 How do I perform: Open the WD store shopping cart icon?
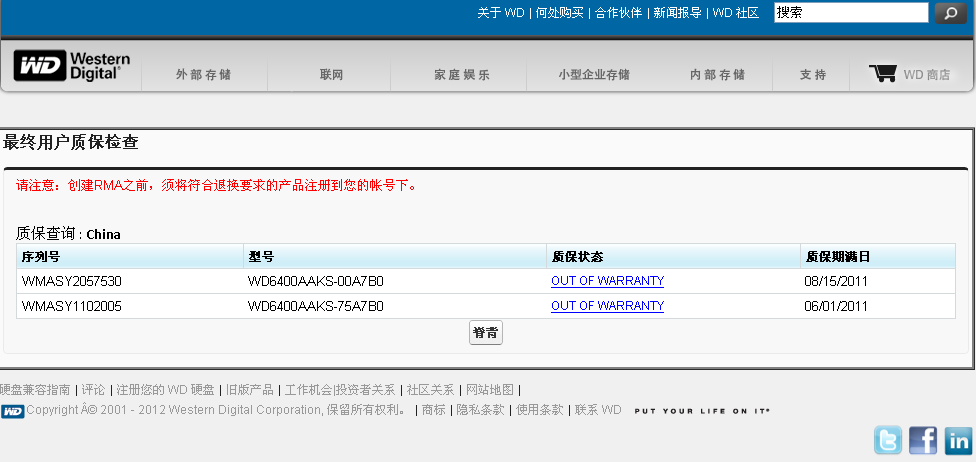pyautogui.click(x=882, y=73)
